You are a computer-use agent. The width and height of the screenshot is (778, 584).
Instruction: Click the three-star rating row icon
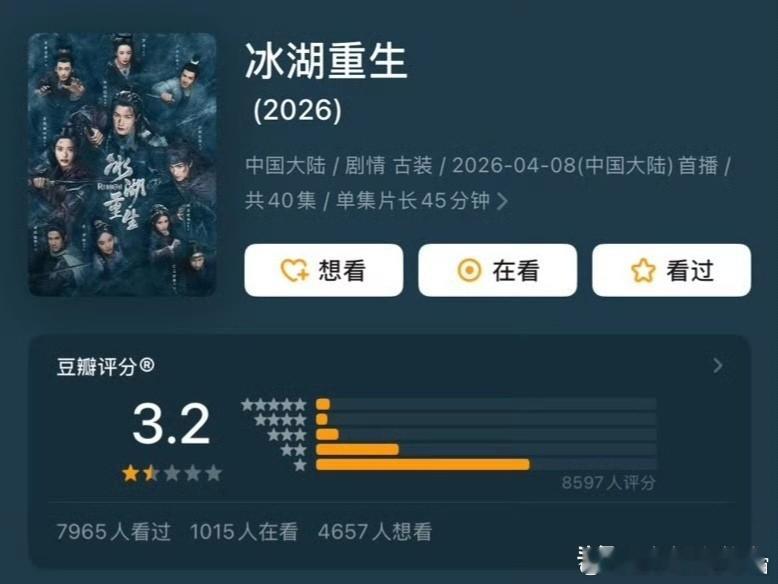(287, 435)
